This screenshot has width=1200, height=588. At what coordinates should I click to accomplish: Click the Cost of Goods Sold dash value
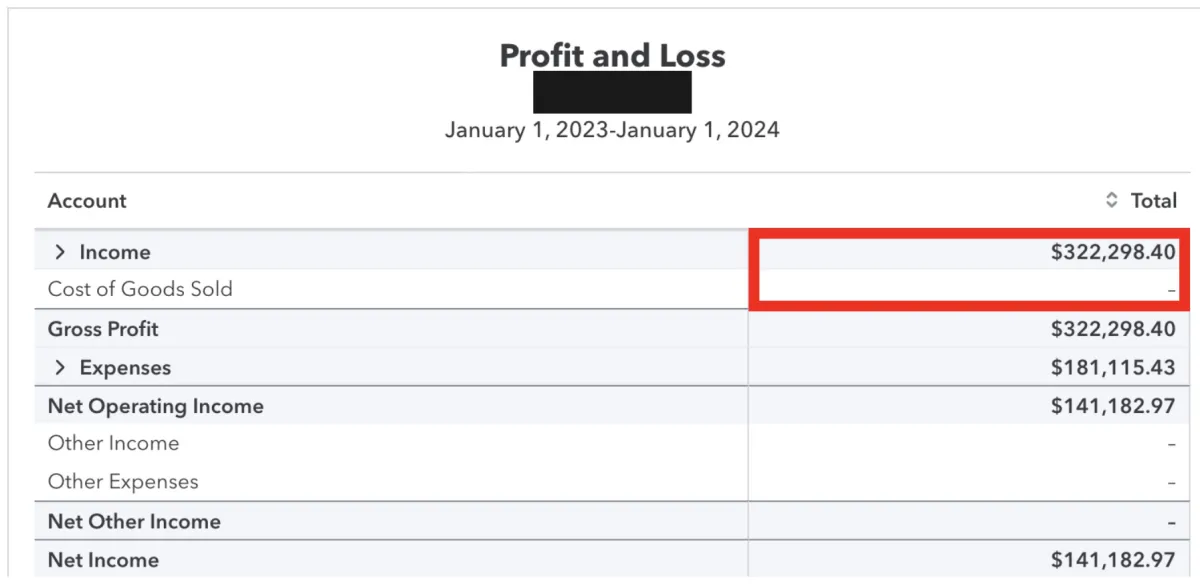point(1171,291)
